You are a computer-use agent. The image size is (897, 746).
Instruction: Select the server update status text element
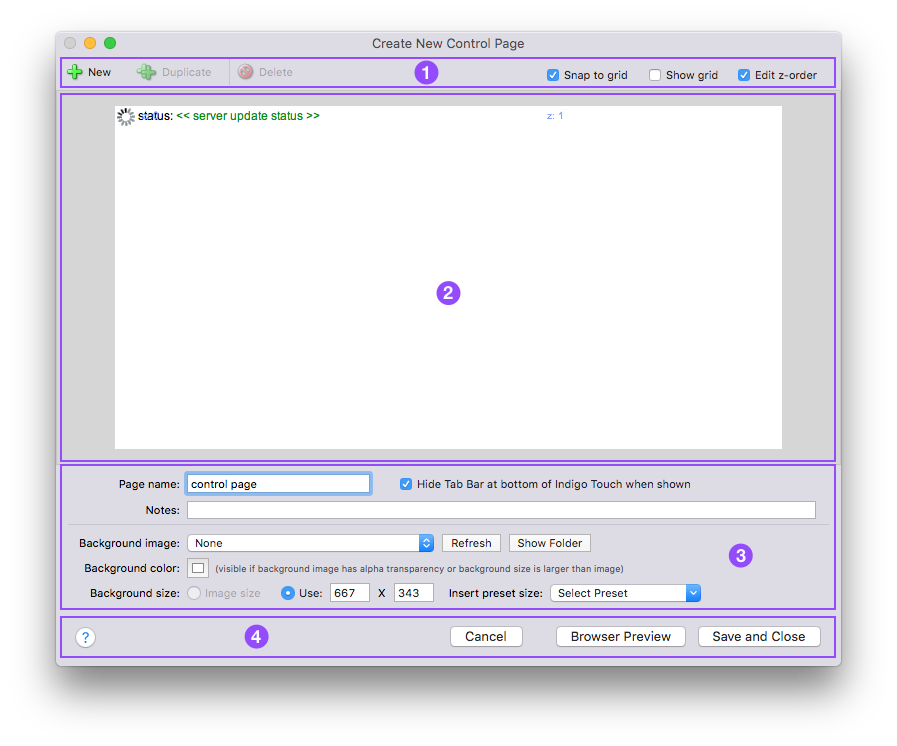tap(248, 116)
